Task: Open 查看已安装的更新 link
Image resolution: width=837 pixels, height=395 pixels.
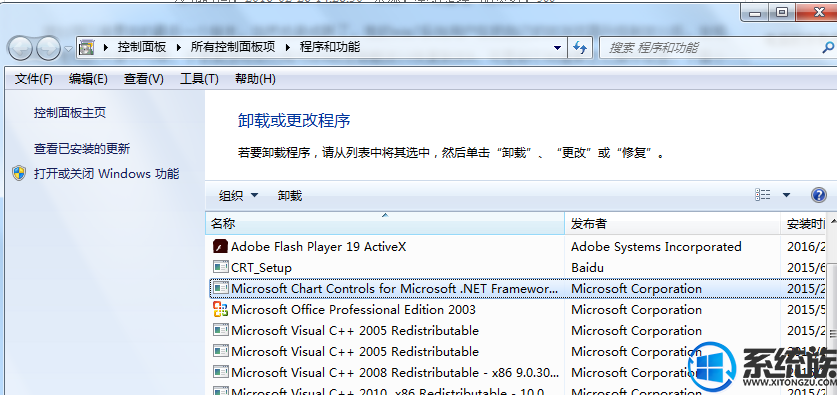Action: pos(82,149)
